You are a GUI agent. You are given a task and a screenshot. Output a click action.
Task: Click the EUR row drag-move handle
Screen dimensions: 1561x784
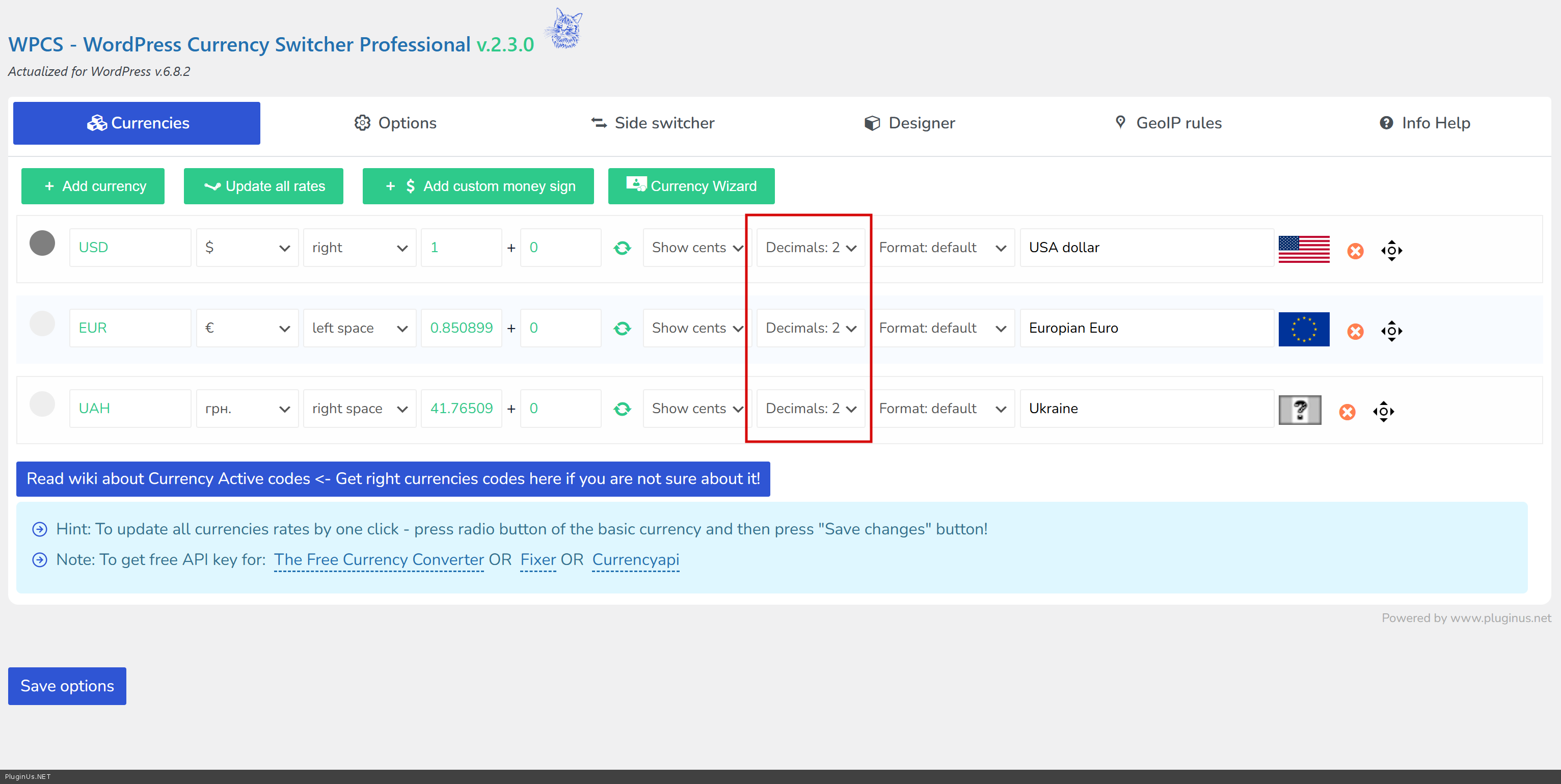point(1391,331)
